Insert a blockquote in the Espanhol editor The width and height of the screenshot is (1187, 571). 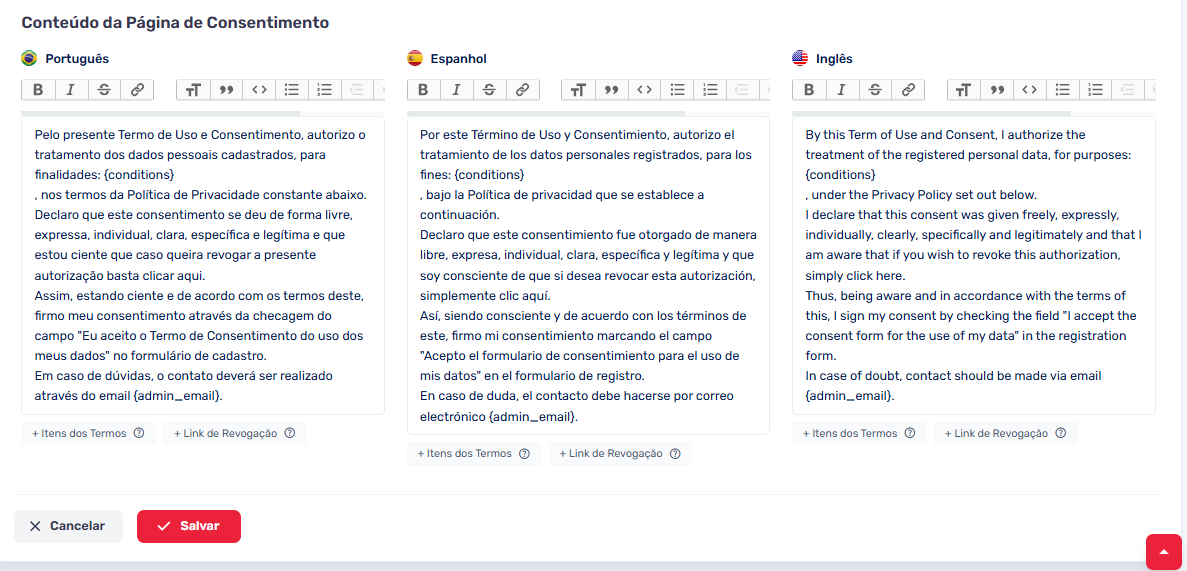click(611, 90)
